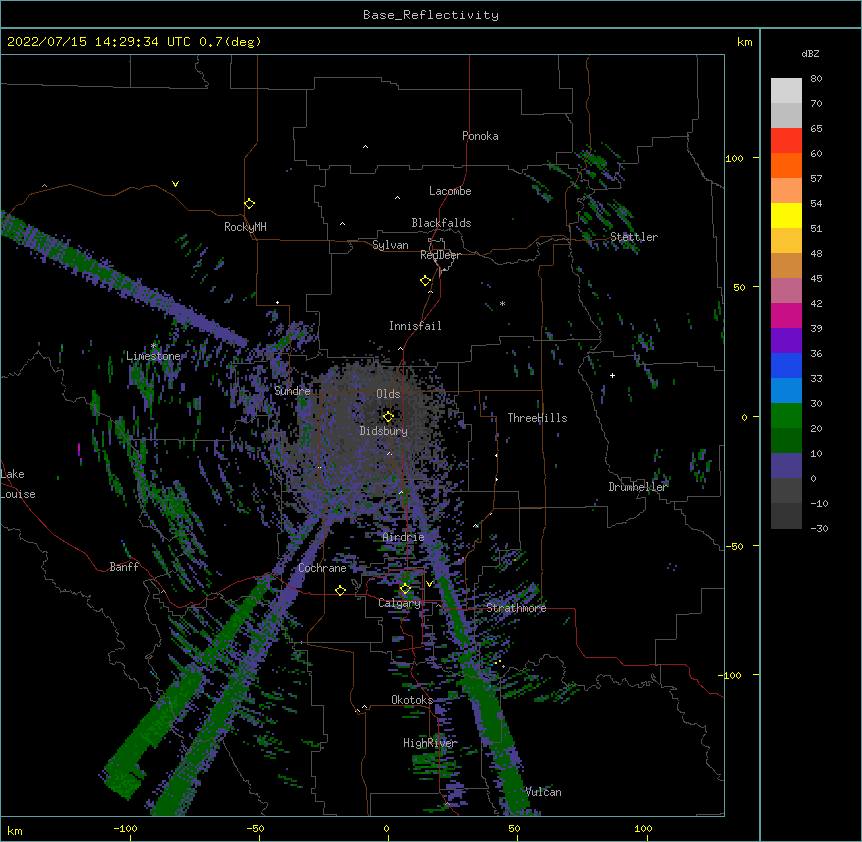Pick the dark green 20-10 dBZ swatch
The width and height of the screenshot is (862, 842).
(x=786, y=441)
